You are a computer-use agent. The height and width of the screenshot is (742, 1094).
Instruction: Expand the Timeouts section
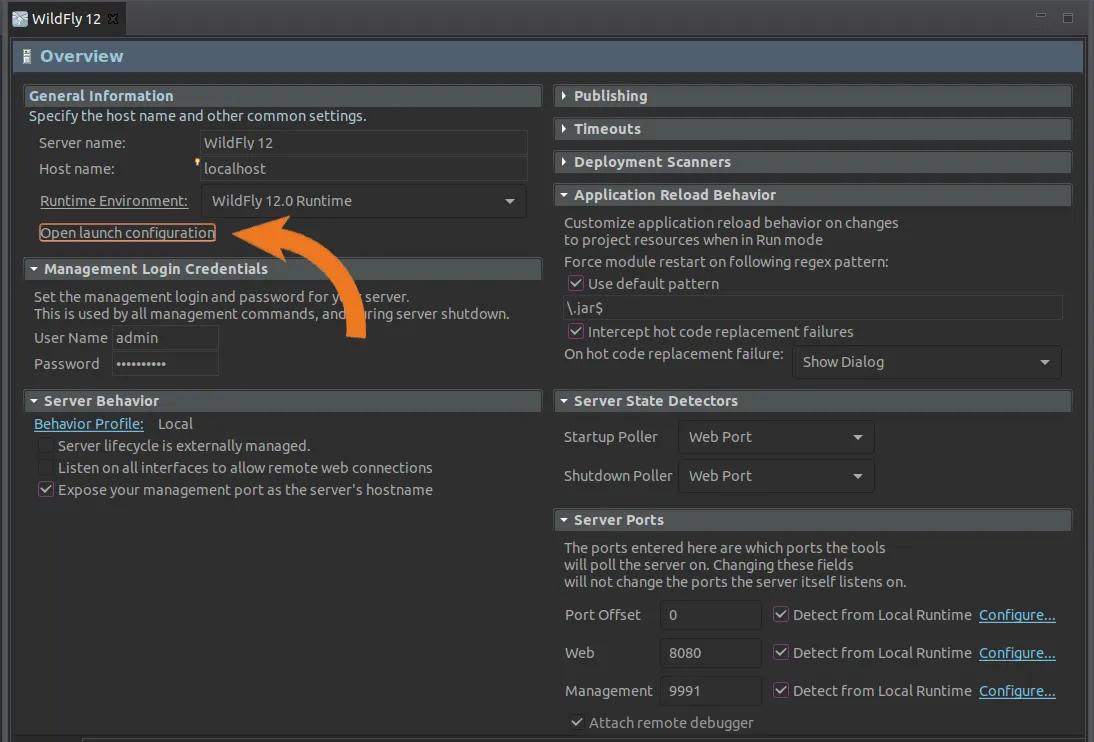pos(564,128)
